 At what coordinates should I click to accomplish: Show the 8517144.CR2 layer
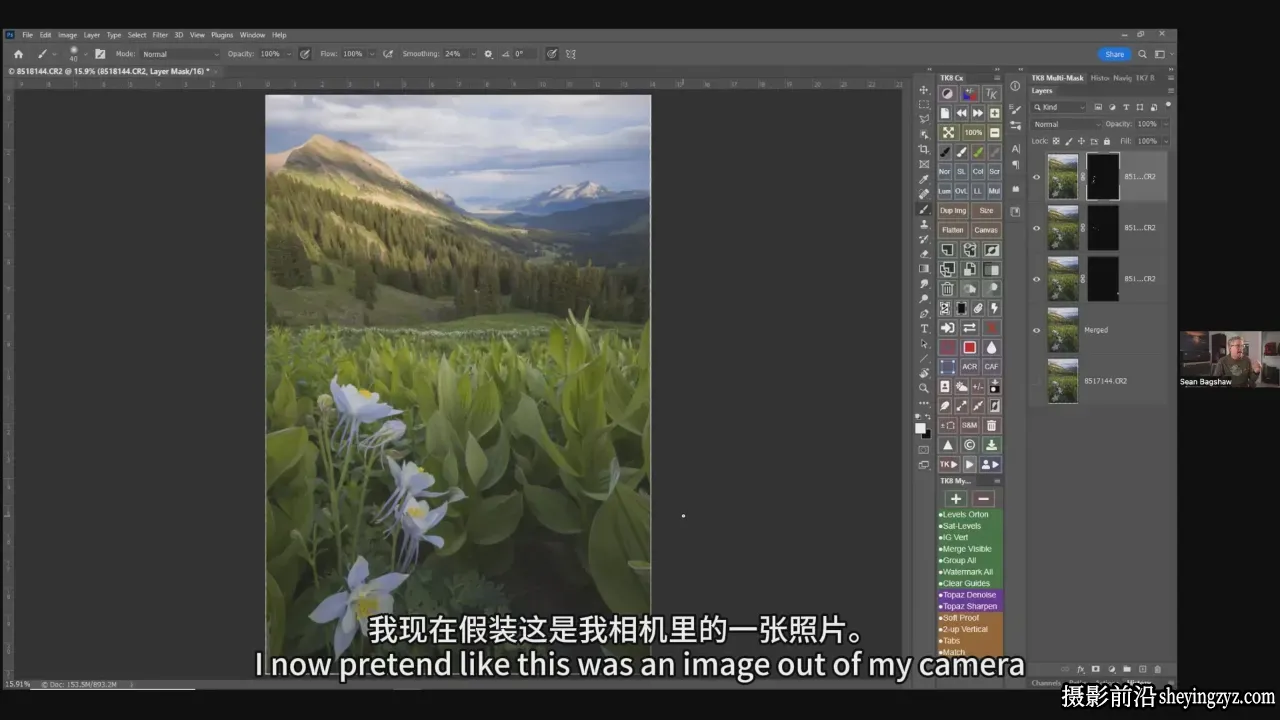pyautogui.click(x=1036, y=381)
